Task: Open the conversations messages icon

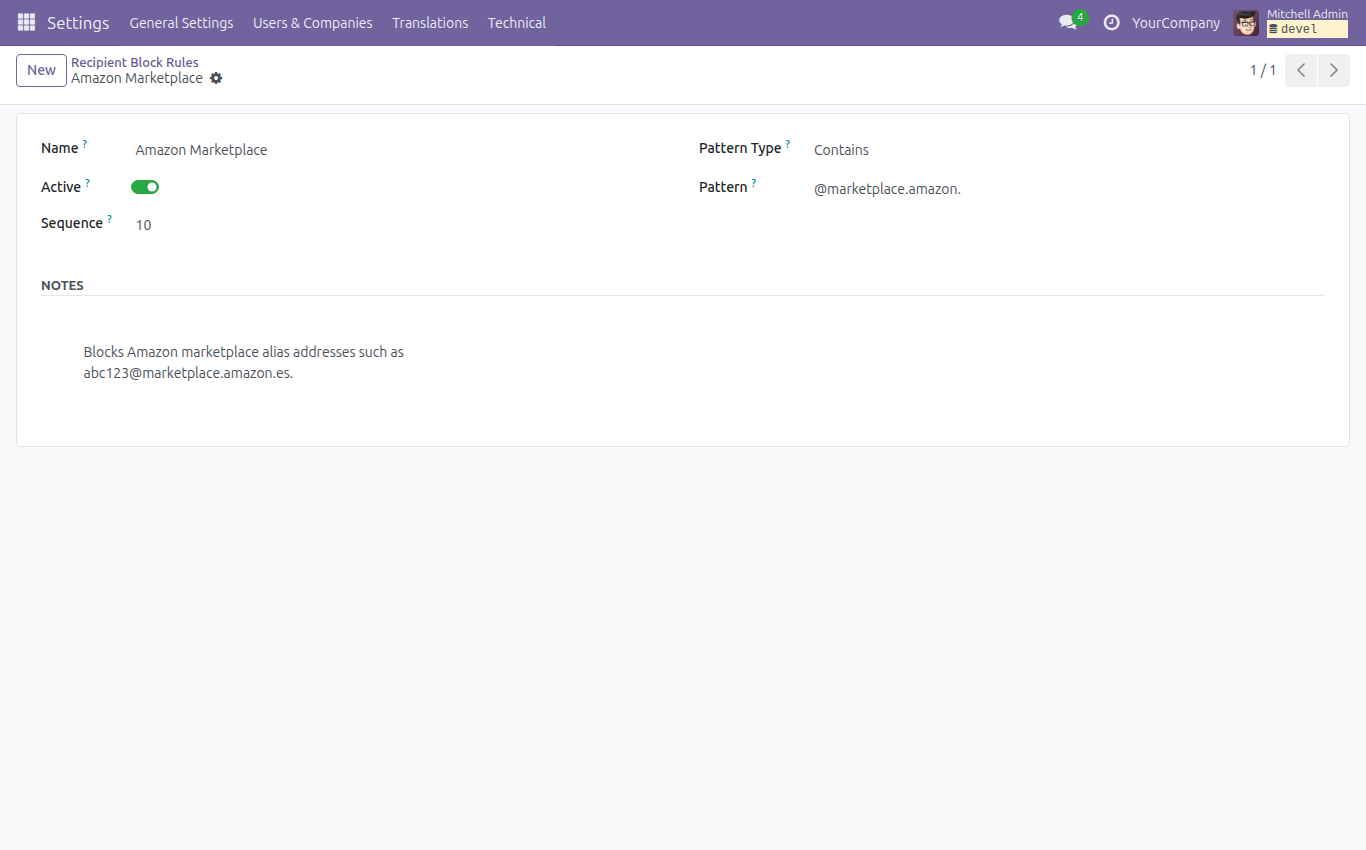Action: (x=1068, y=22)
